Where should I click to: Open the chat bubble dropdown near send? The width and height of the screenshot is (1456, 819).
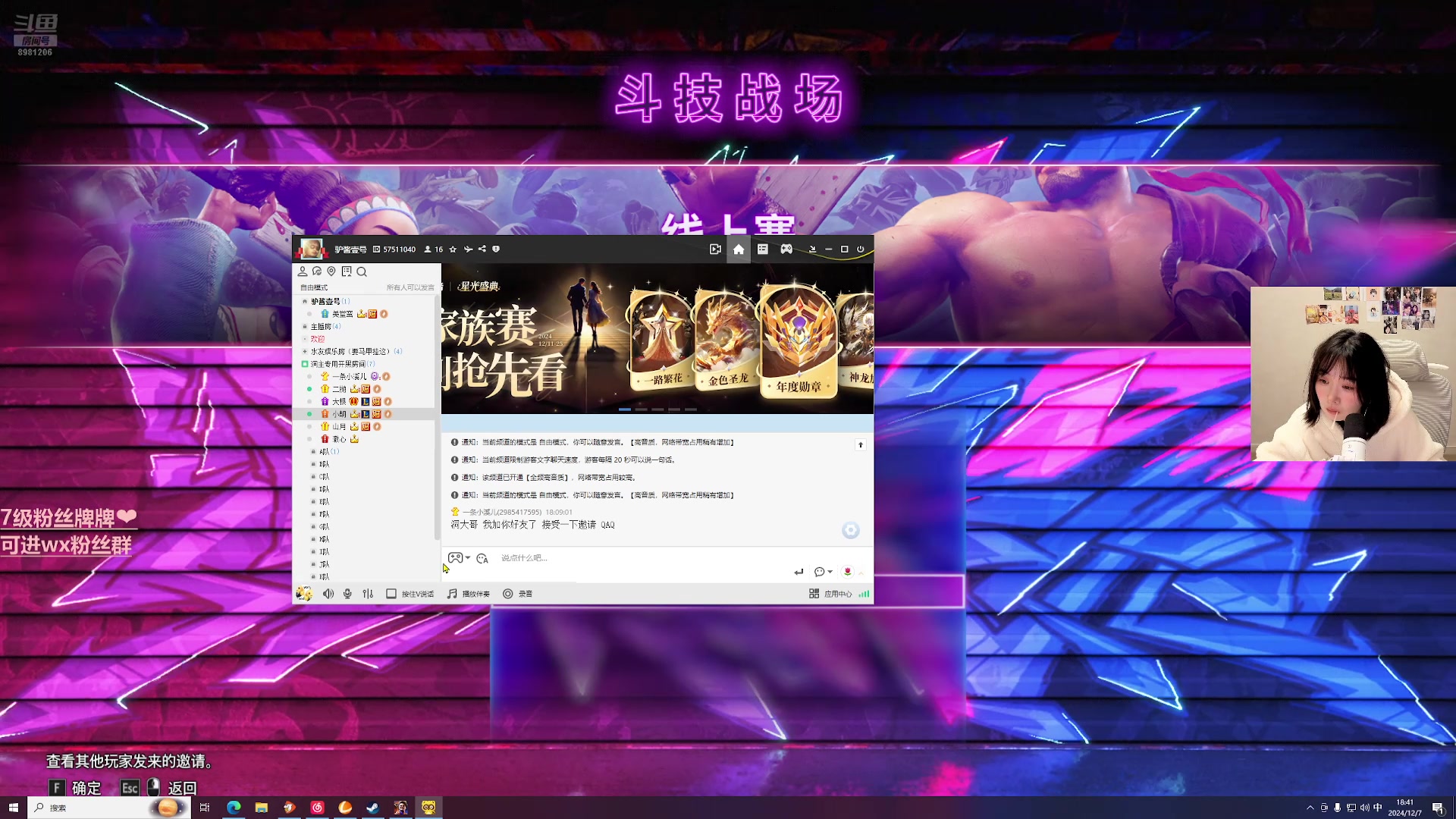[x=823, y=572]
